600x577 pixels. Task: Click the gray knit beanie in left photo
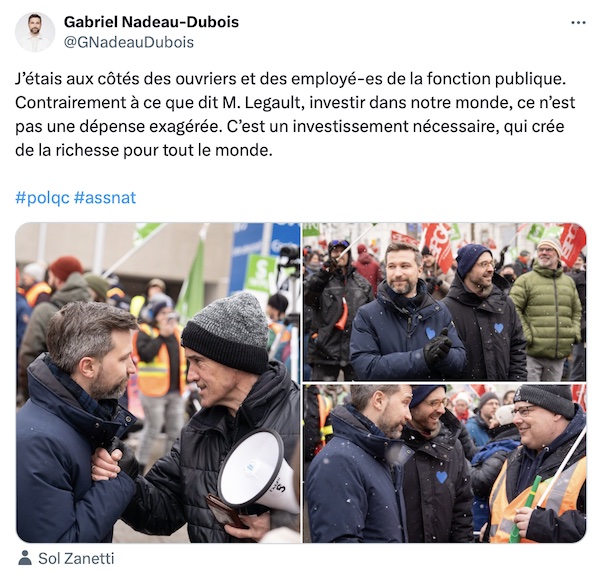pos(227,332)
